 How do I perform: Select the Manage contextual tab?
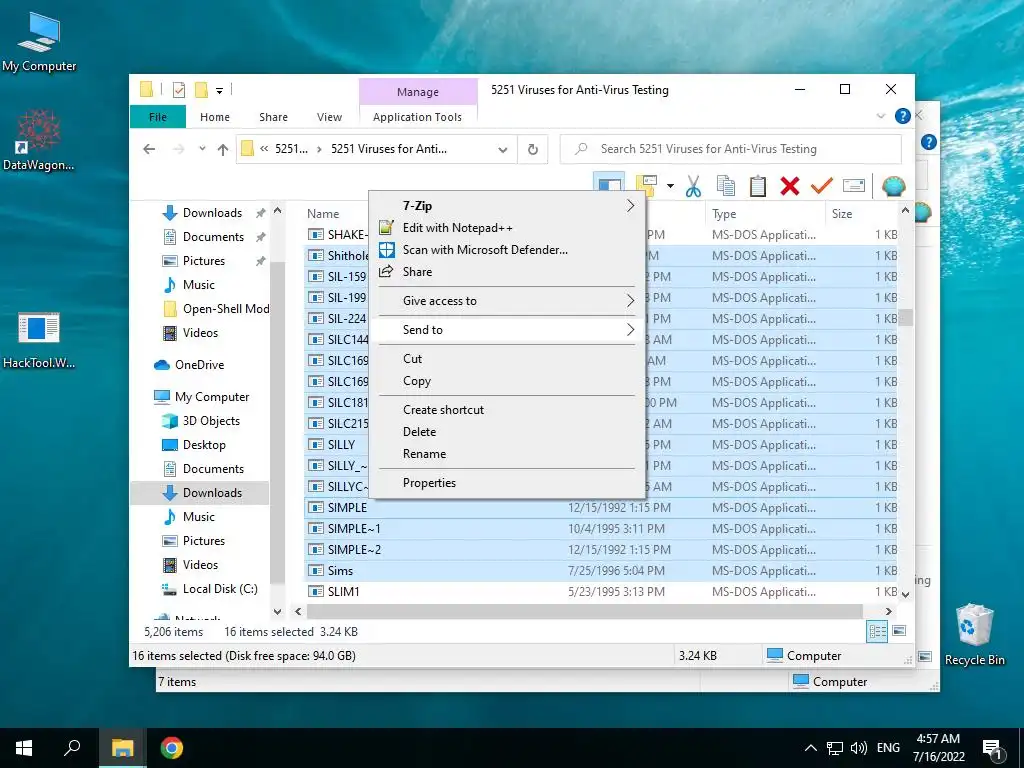(418, 92)
